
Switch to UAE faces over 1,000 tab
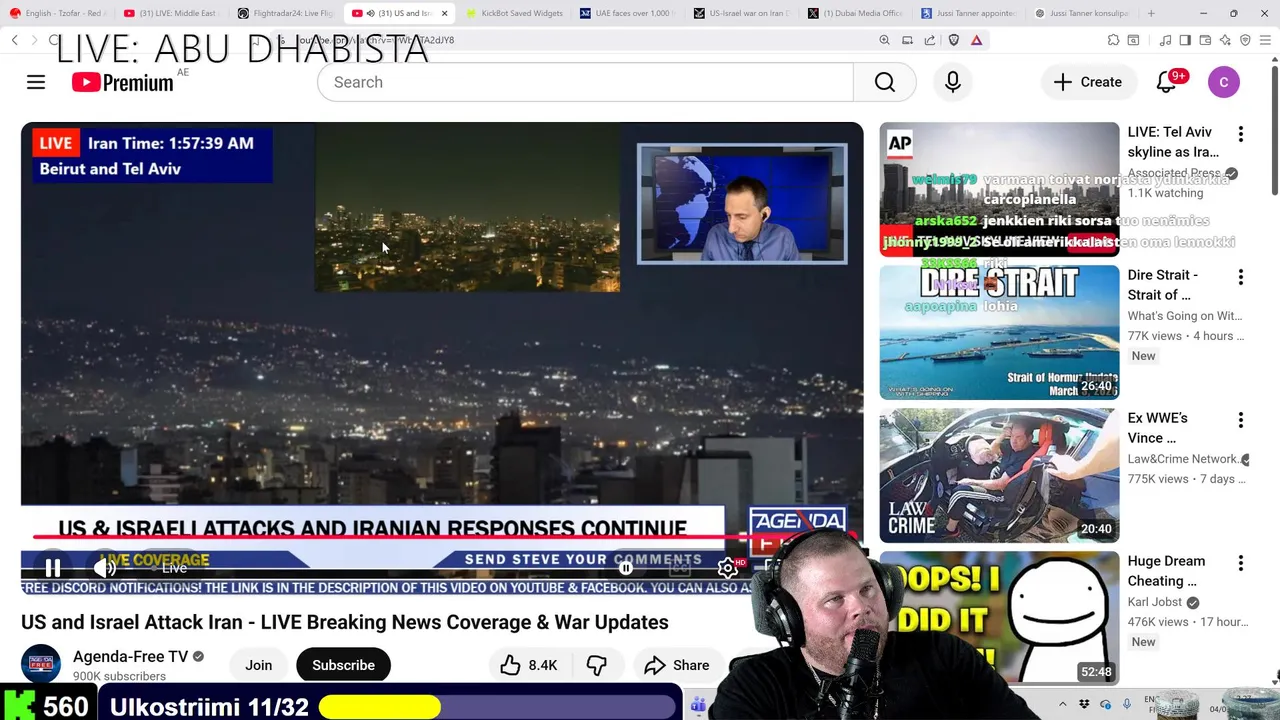(x=627, y=13)
